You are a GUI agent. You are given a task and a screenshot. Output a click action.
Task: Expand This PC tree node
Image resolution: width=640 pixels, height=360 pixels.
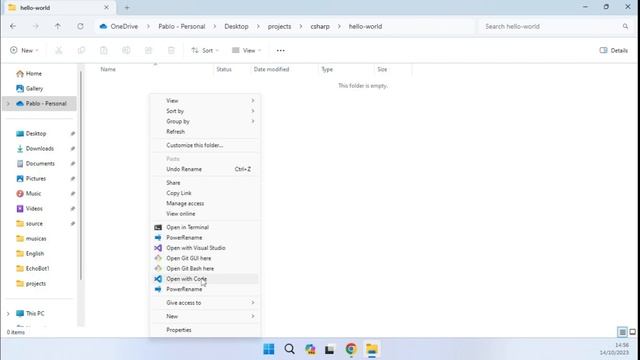click(8, 313)
